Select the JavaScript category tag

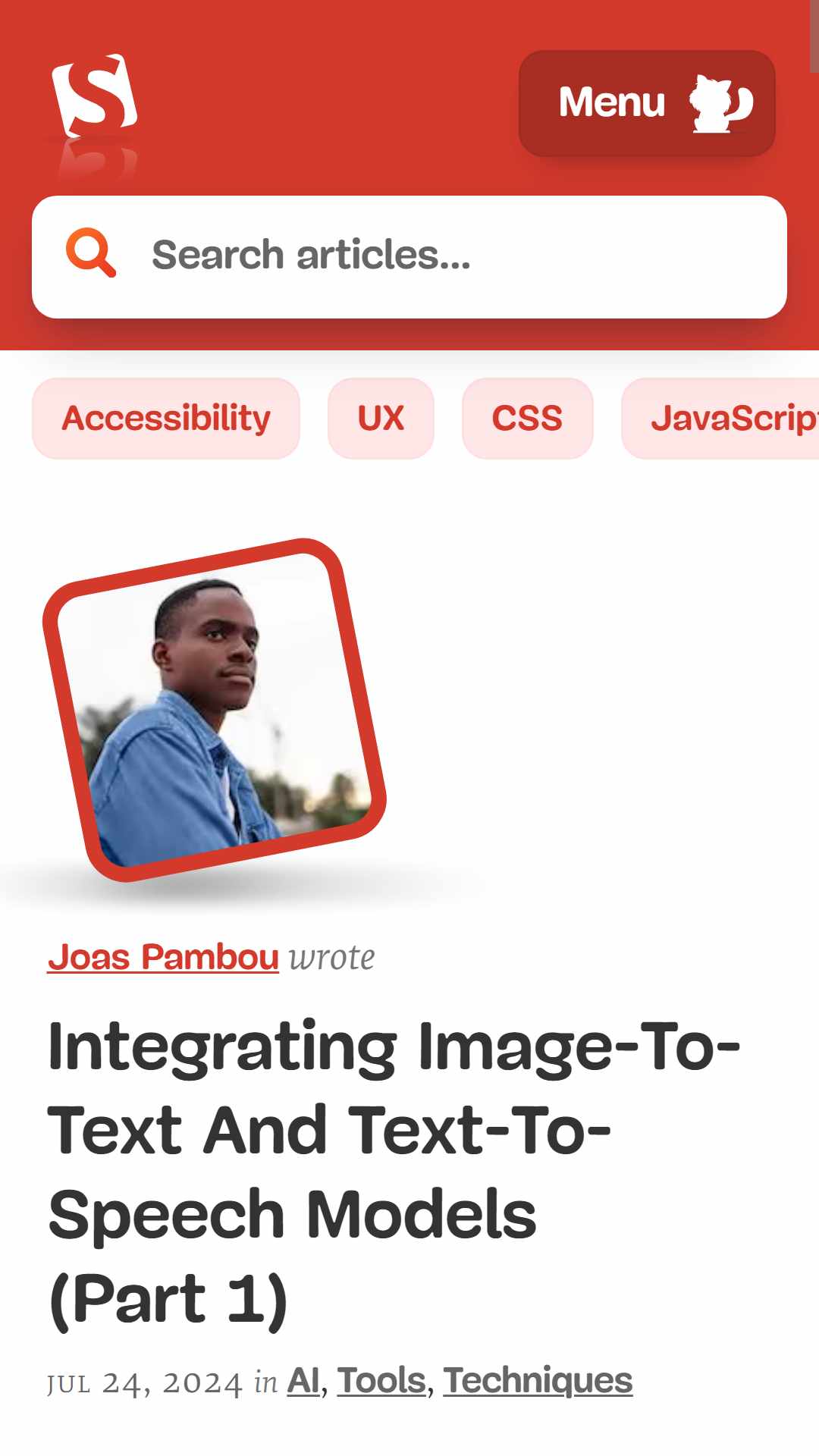720,419
